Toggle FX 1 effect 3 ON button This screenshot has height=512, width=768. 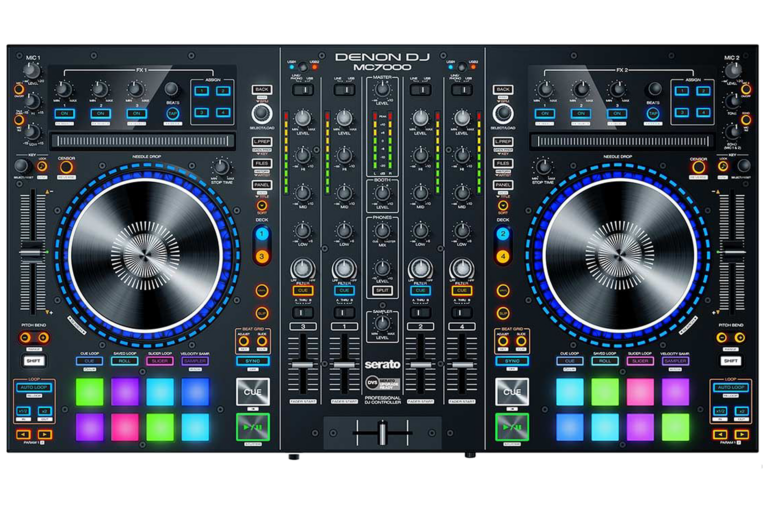pos(138,114)
